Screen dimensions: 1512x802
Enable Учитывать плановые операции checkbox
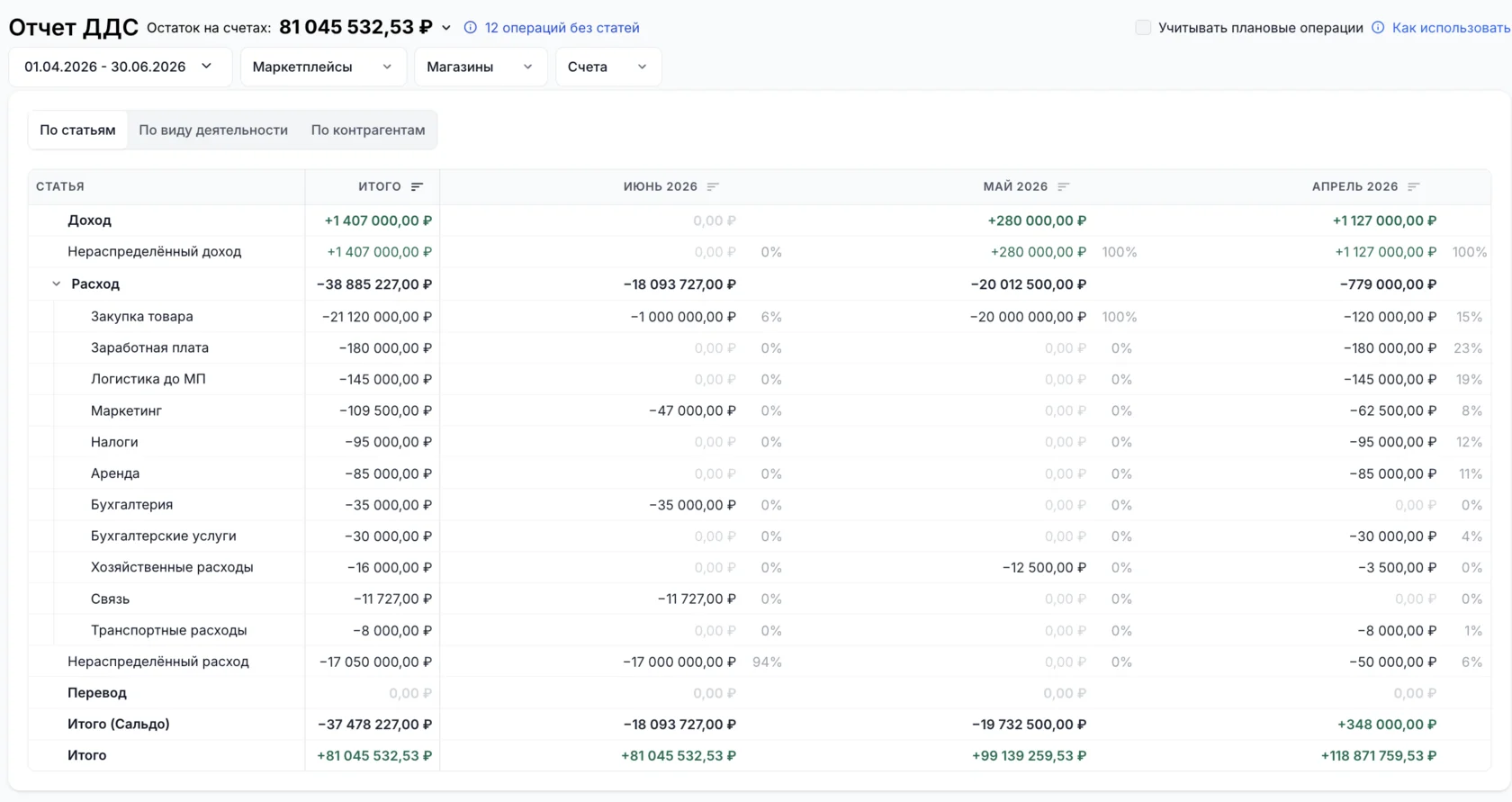coord(1143,28)
